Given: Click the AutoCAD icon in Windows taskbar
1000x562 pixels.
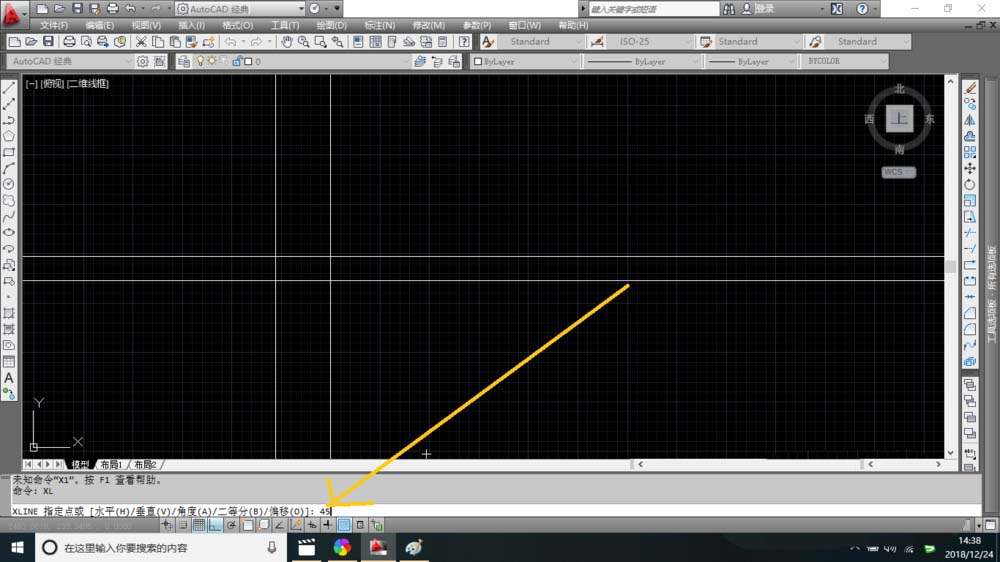Looking at the screenshot, I should [378, 547].
